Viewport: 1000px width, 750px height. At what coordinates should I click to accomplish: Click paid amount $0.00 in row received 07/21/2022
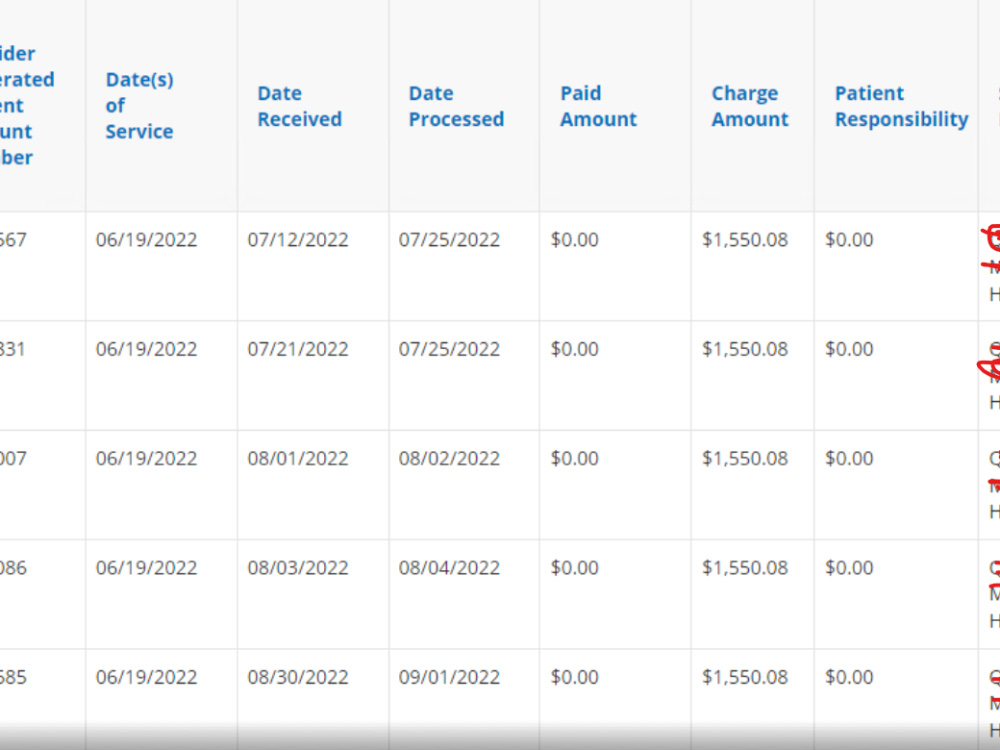pos(574,349)
